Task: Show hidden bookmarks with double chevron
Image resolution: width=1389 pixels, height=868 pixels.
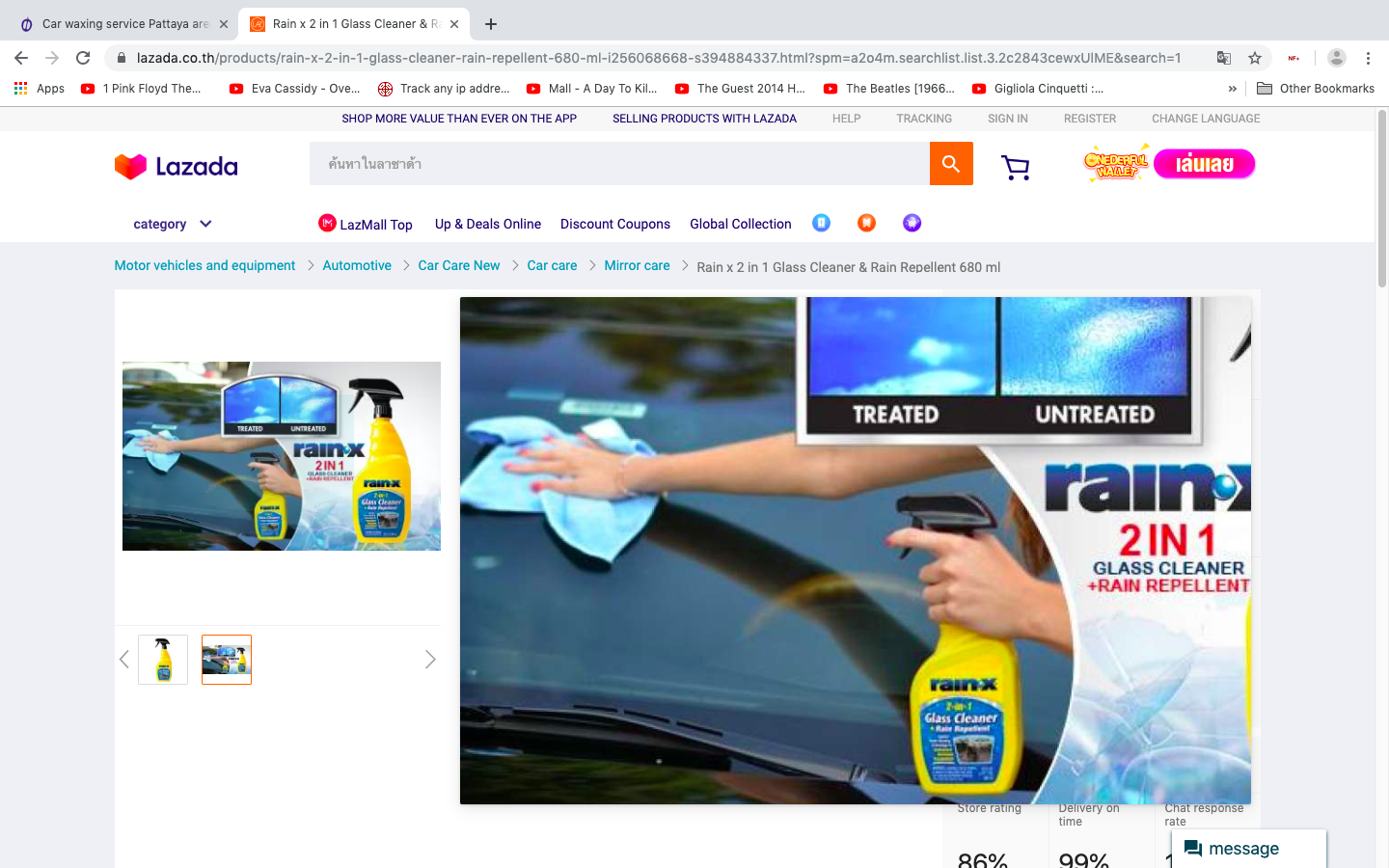Action: point(1232,88)
